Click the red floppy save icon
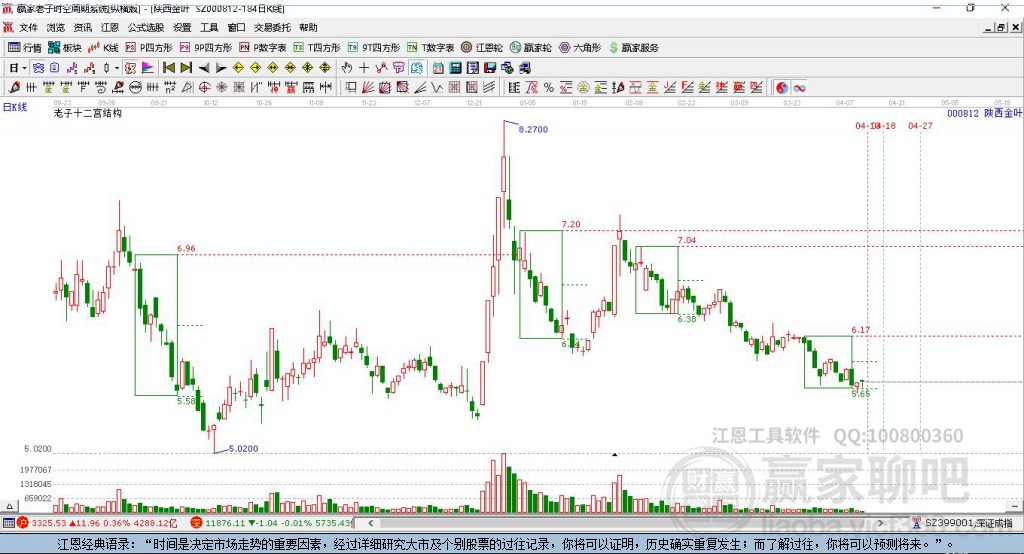The width and height of the screenshot is (1024, 554). click(490, 68)
